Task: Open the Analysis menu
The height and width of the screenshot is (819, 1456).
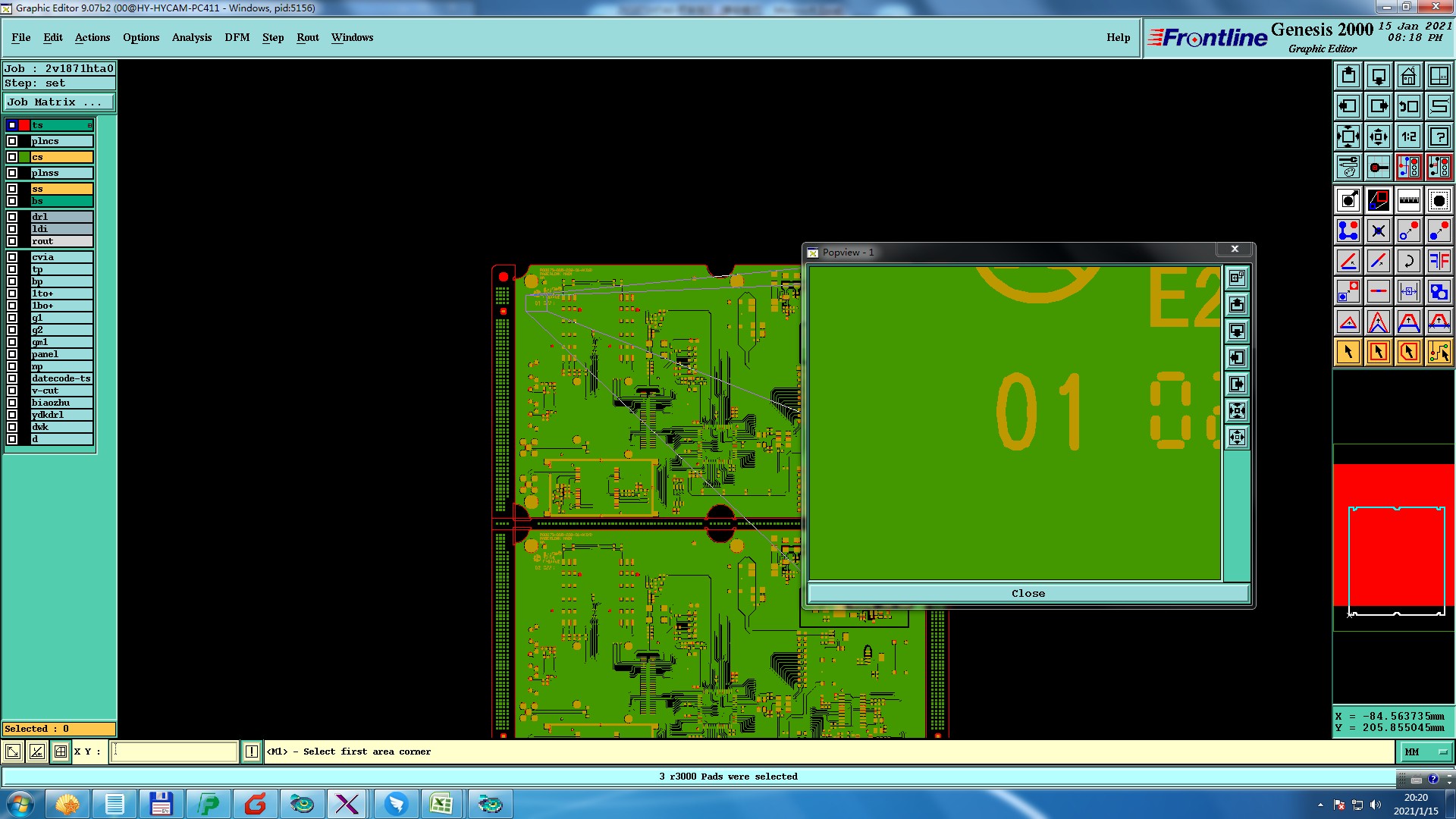Action: [x=191, y=37]
